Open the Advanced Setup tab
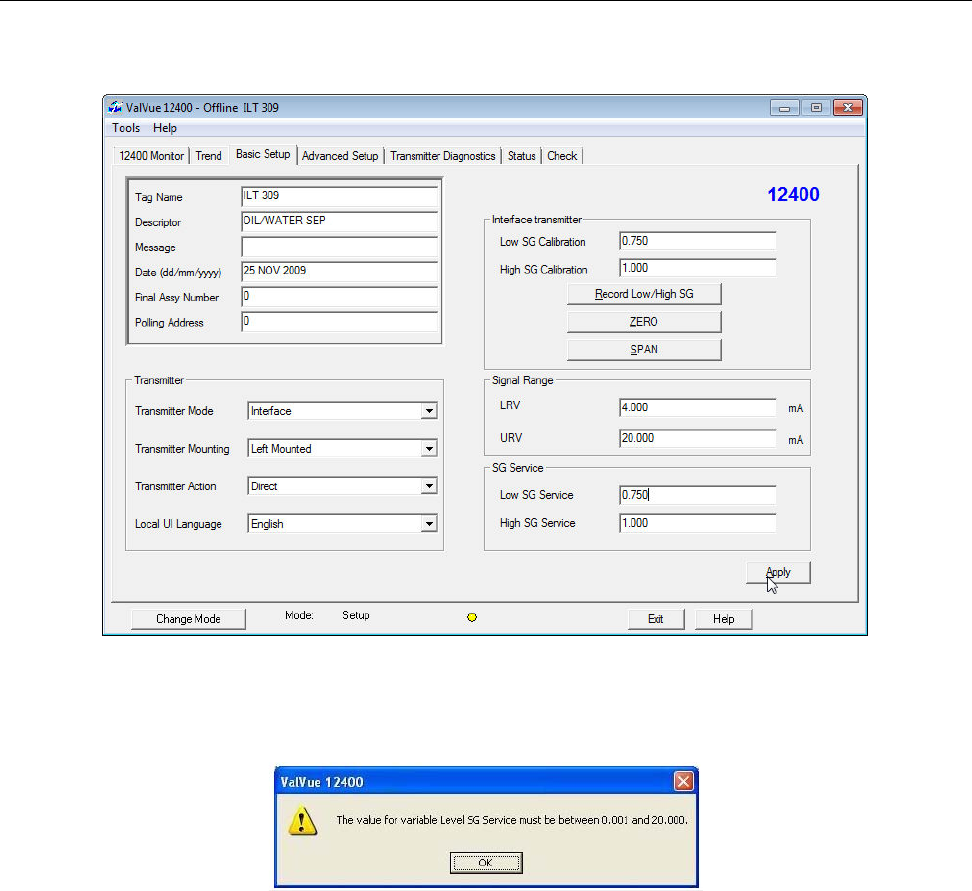The height and width of the screenshot is (891, 972). [340, 156]
